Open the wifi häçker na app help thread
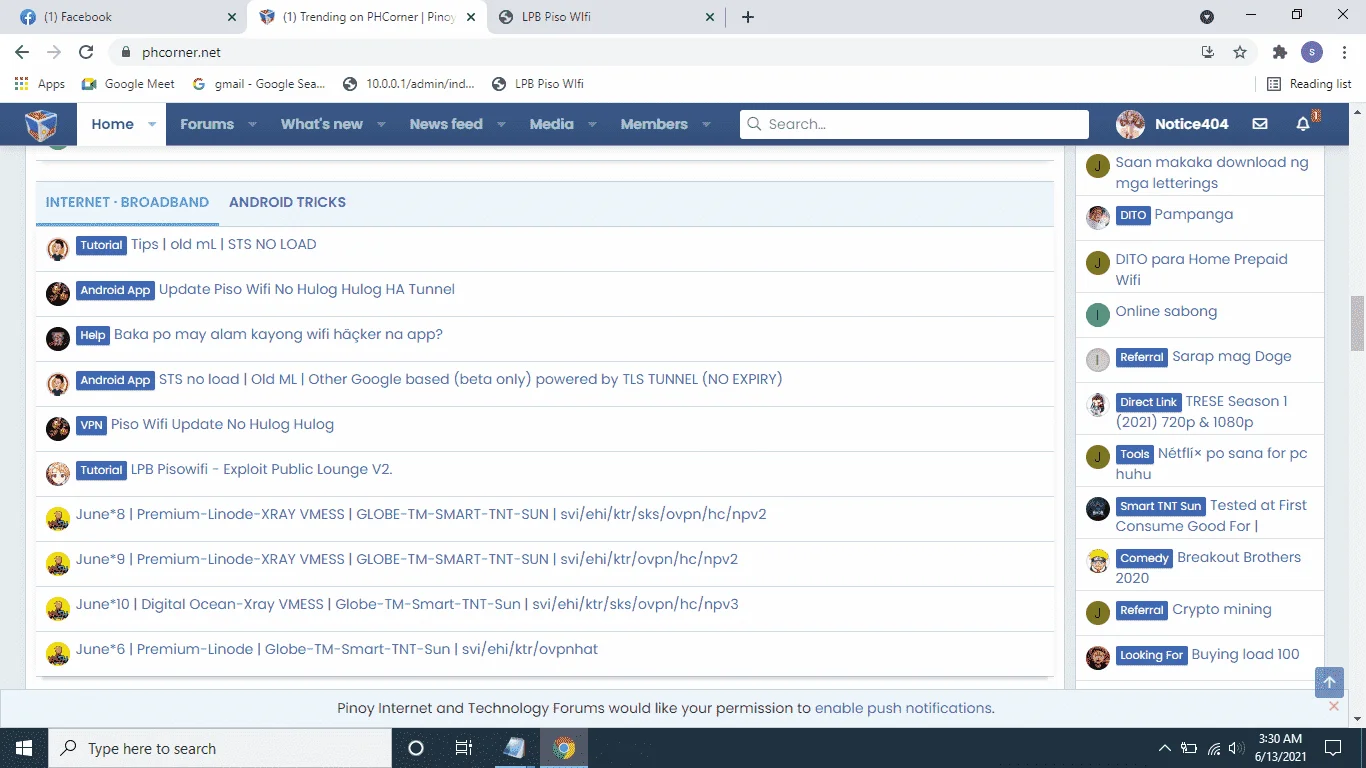Viewport: 1366px width, 768px height. tap(278, 334)
